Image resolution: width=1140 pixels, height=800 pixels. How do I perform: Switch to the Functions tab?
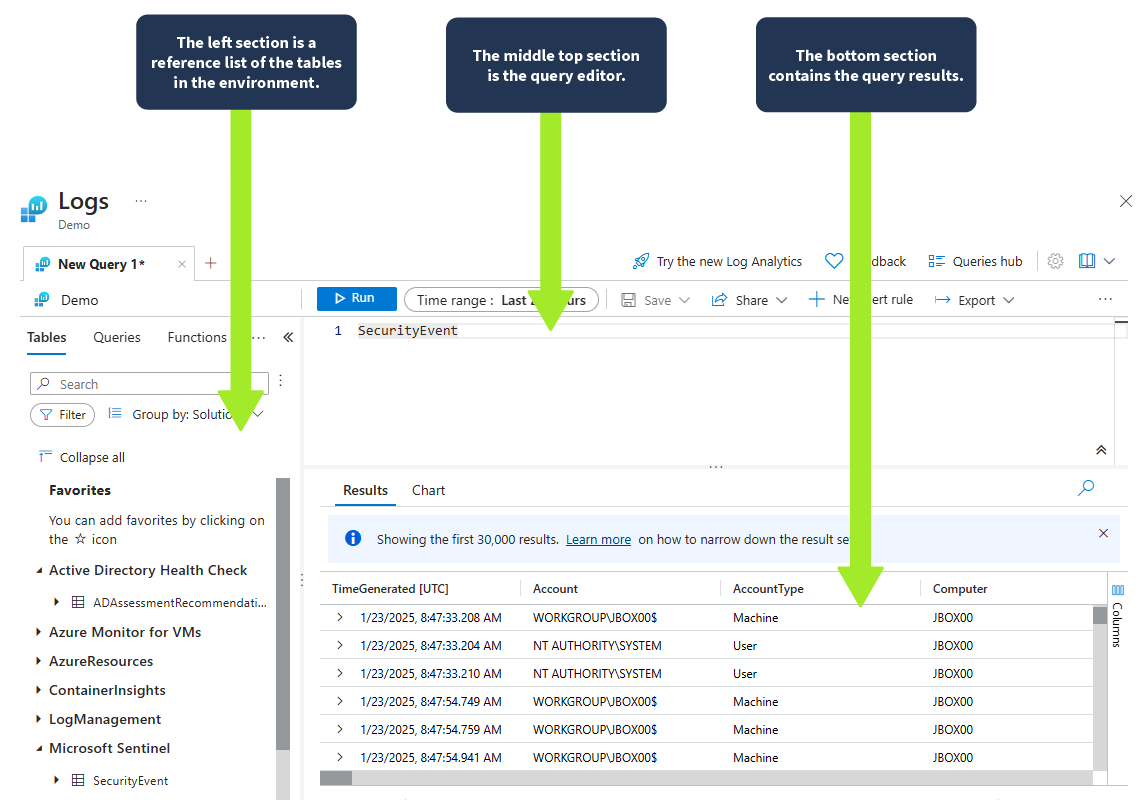coord(197,337)
